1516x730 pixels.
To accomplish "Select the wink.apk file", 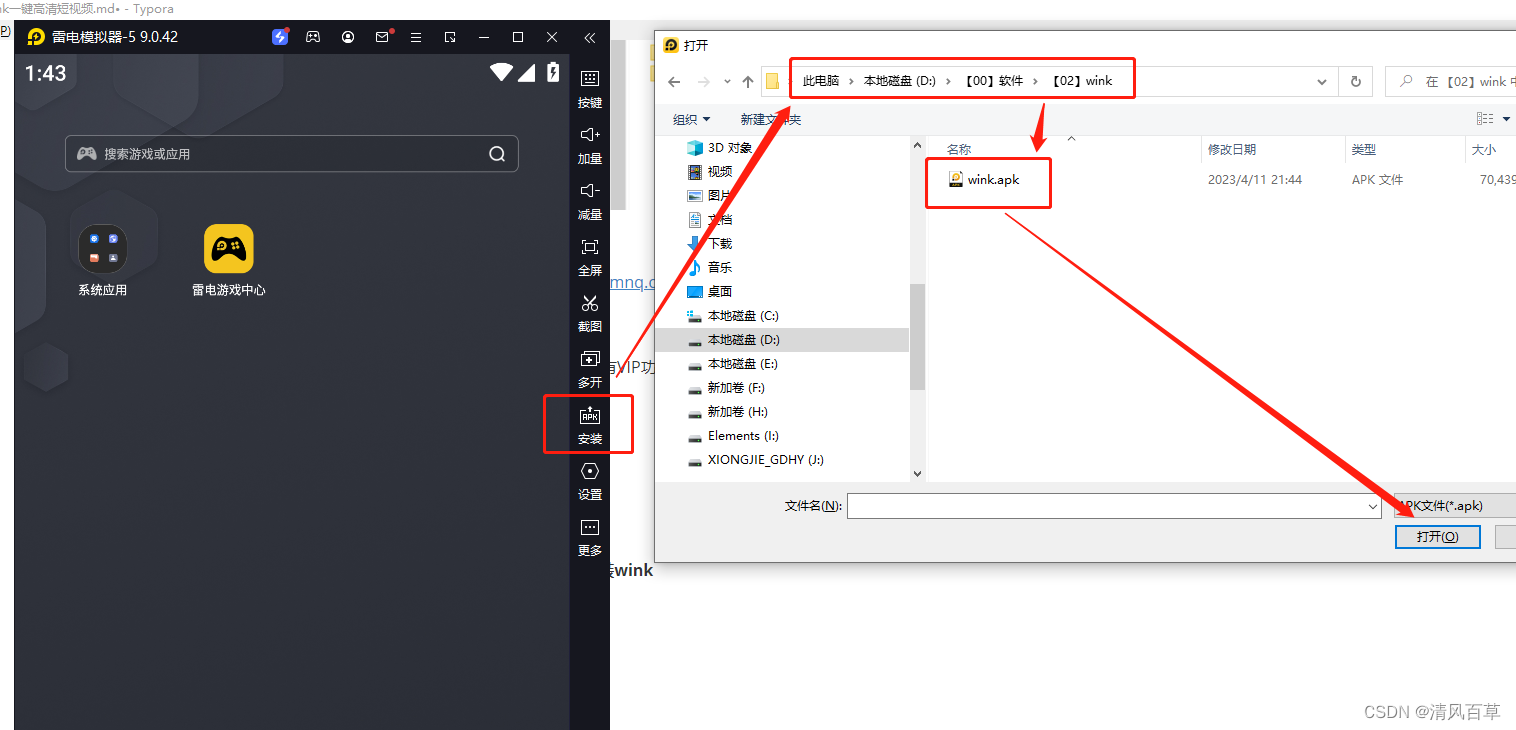I will point(984,179).
